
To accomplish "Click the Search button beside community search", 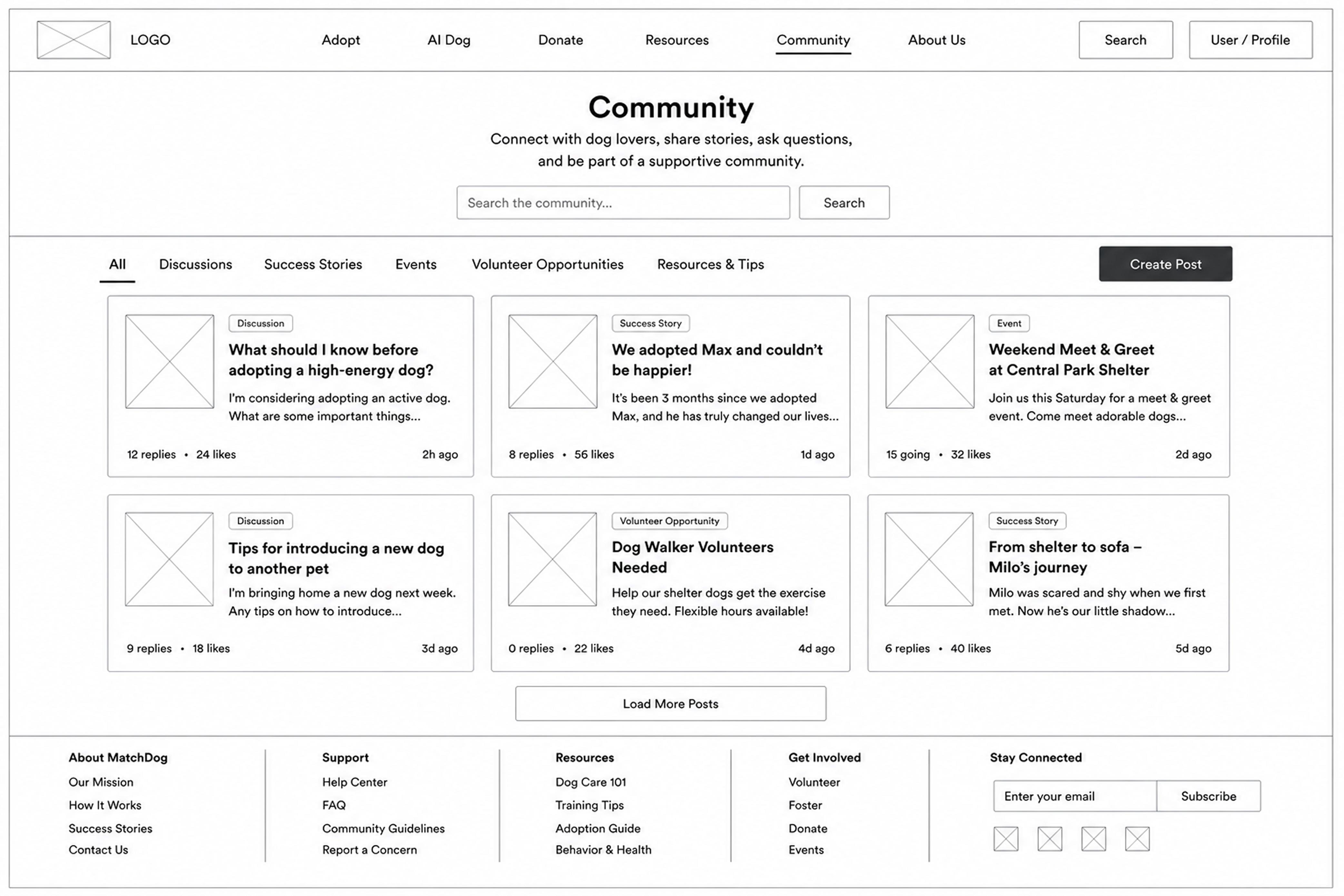I will click(844, 202).
